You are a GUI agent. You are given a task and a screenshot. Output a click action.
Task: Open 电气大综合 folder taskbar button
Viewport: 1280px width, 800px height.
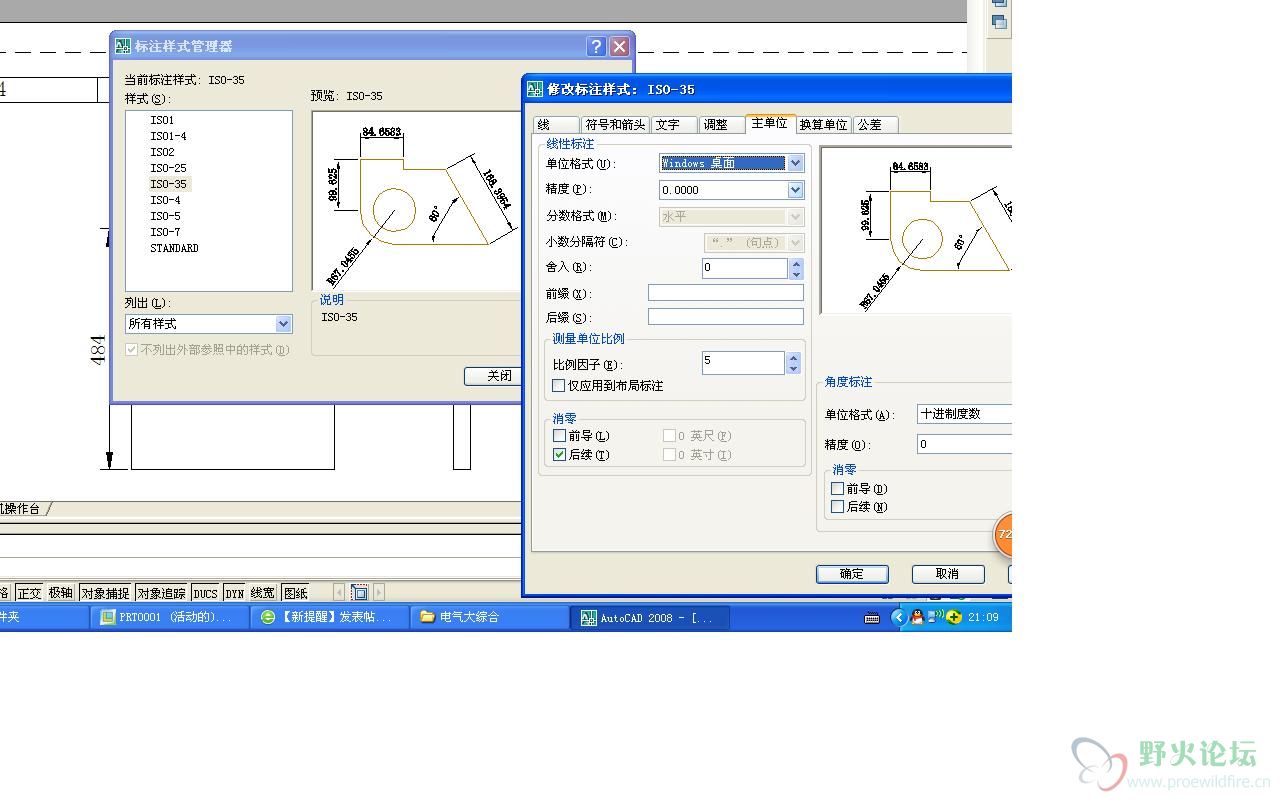coord(490,617)
